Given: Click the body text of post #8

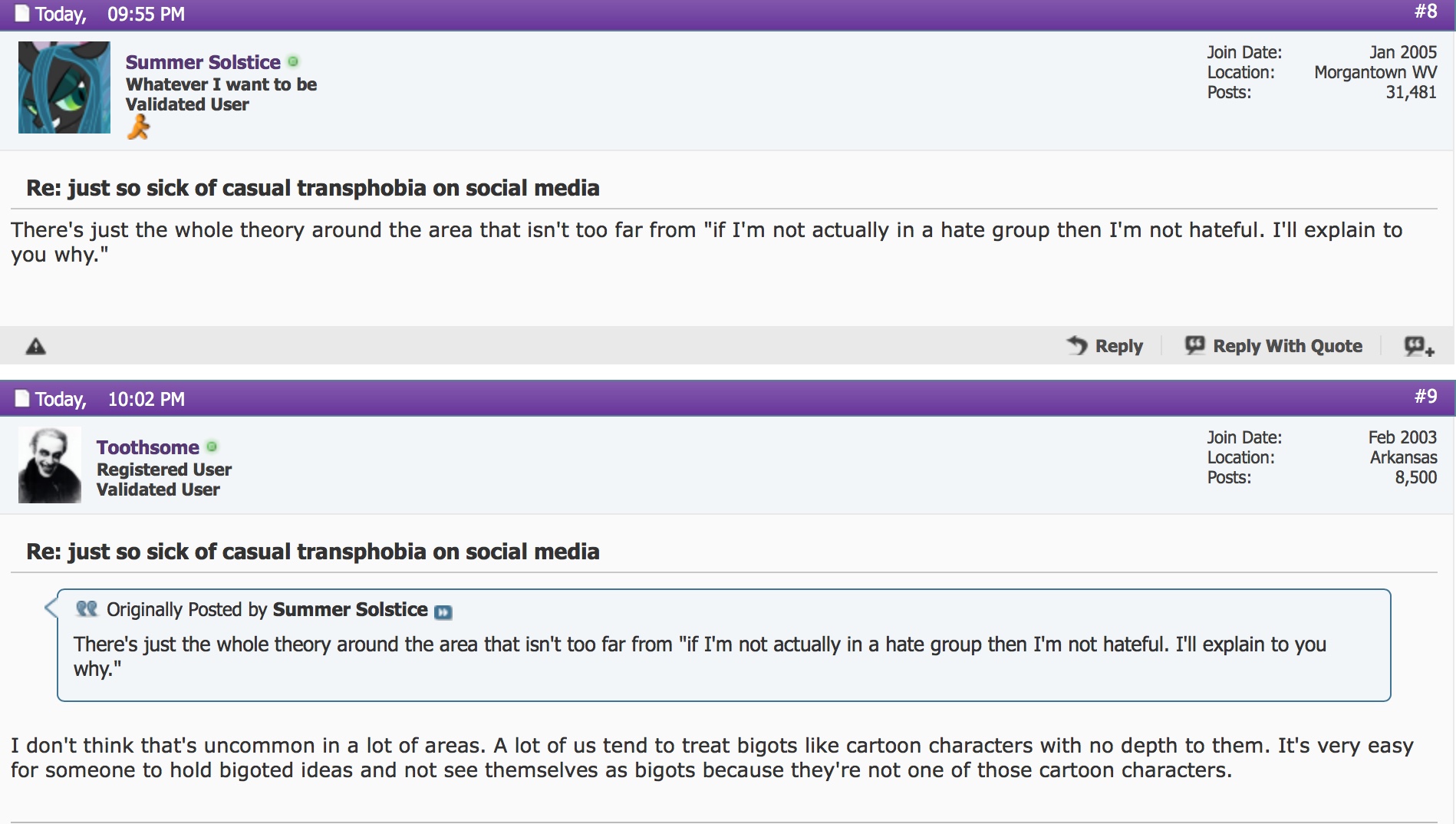Looking at the screenshot, I should [x=707, y=242].
